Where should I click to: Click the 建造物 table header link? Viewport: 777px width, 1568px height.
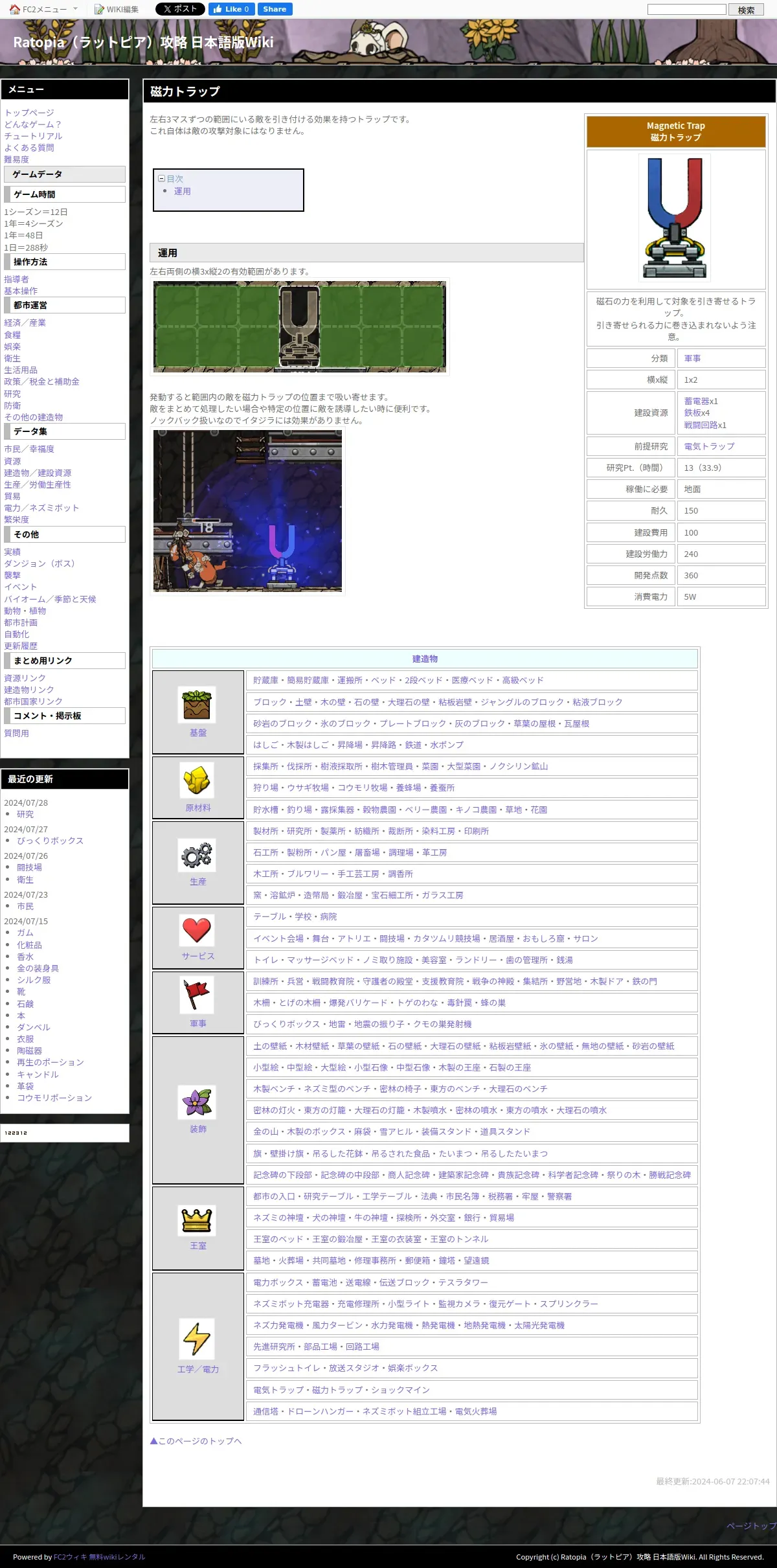point(425,659)
